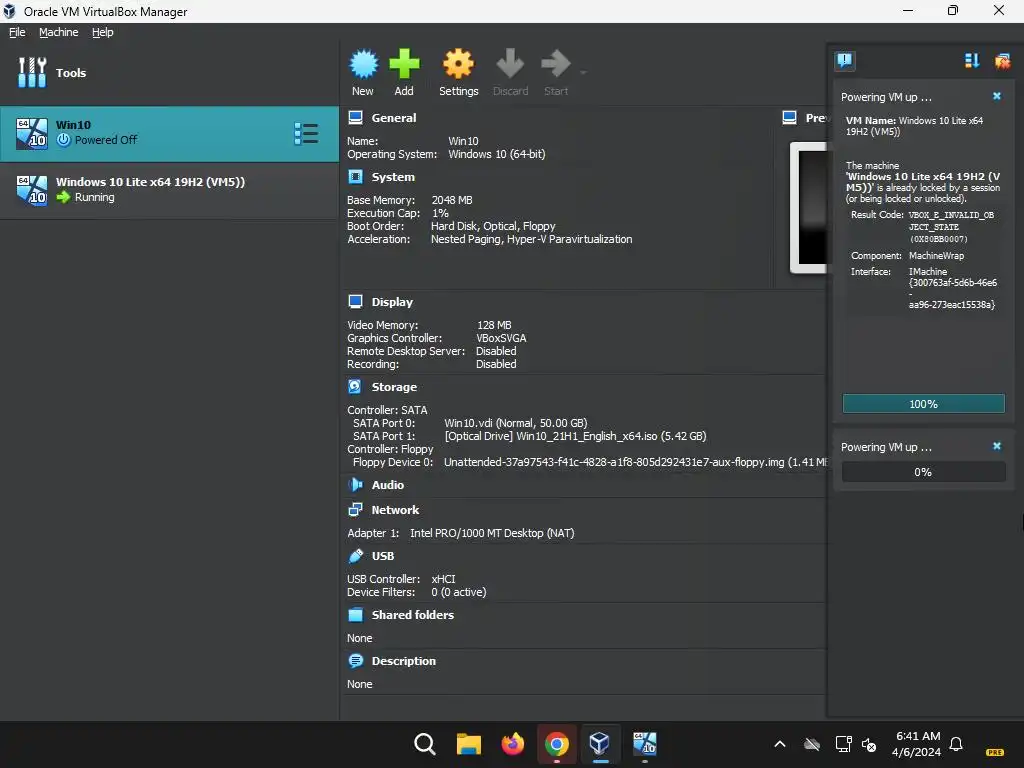Open the Machine menu

[58, 32]
